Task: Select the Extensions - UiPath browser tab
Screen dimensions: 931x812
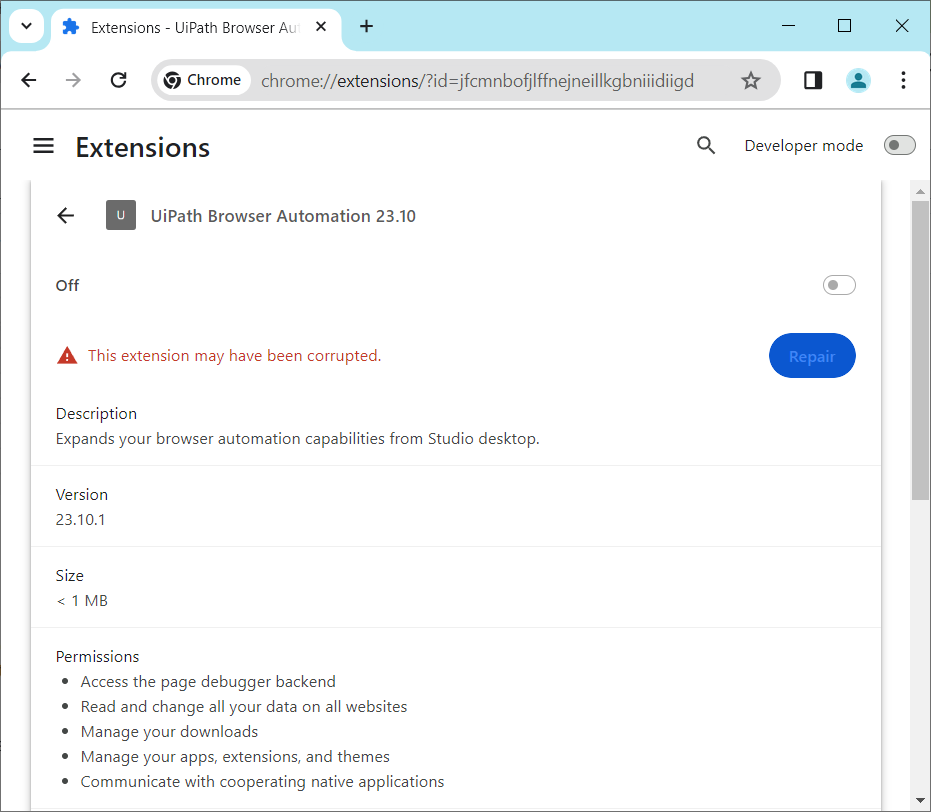Action: tap(190, 27)
